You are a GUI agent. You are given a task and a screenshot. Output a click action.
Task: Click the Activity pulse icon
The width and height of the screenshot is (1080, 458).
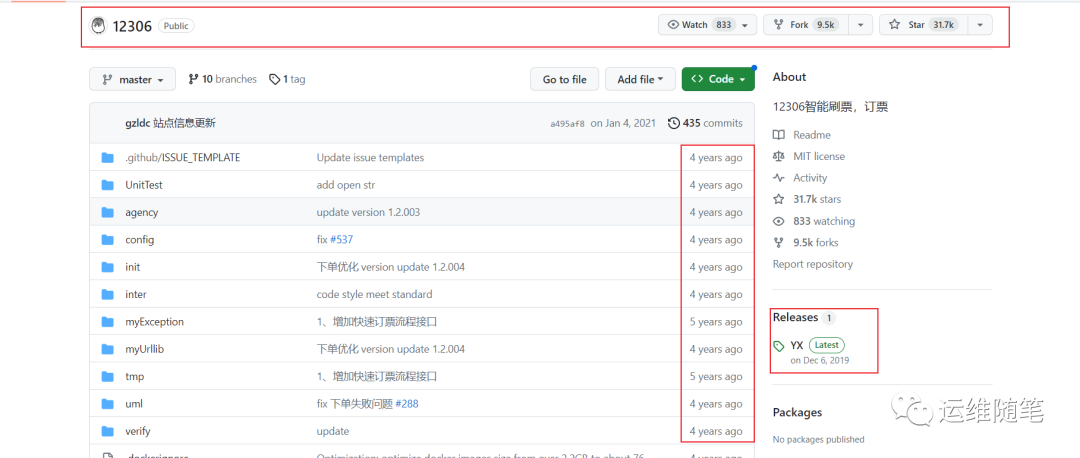coord(779,178)
